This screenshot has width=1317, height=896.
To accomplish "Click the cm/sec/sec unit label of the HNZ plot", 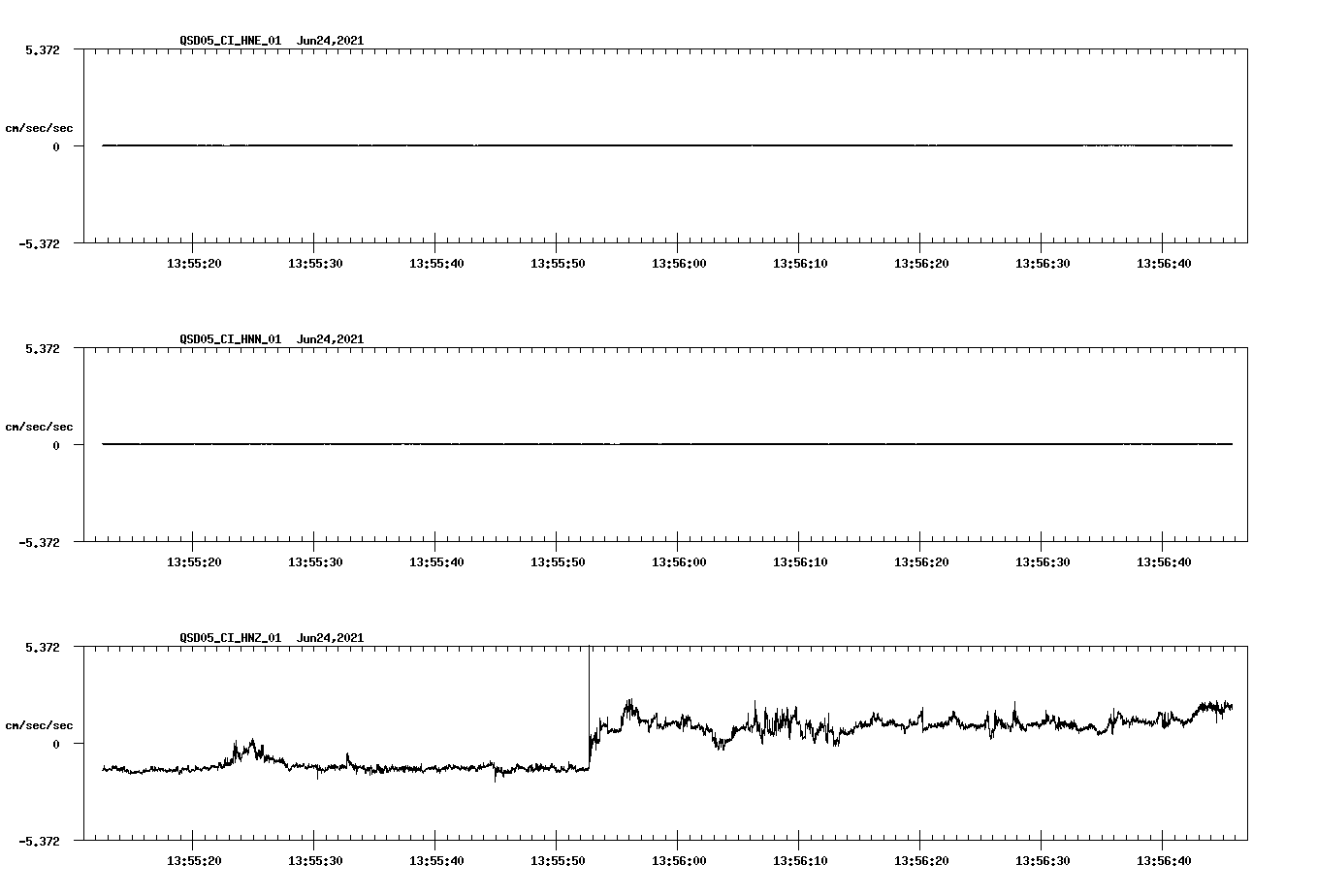I will [x=39, y=725].
